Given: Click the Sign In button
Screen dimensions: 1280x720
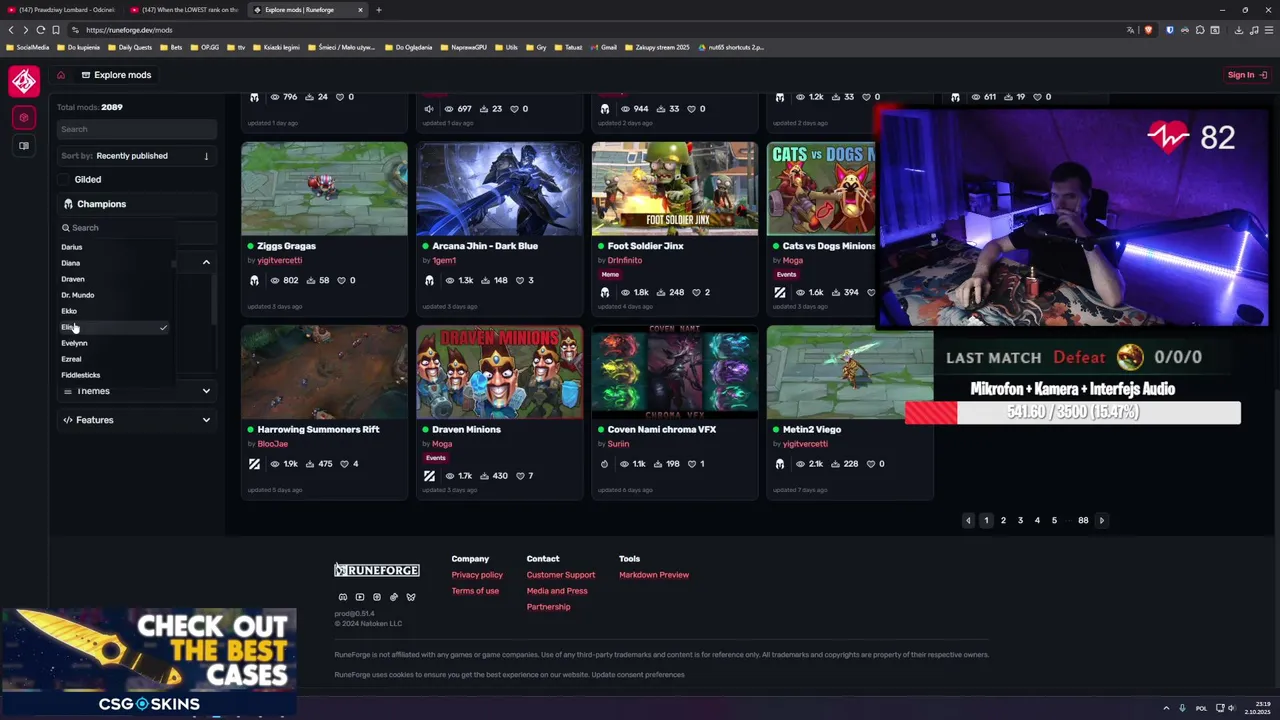Looking at the screenshot, I should point(1247,75).
